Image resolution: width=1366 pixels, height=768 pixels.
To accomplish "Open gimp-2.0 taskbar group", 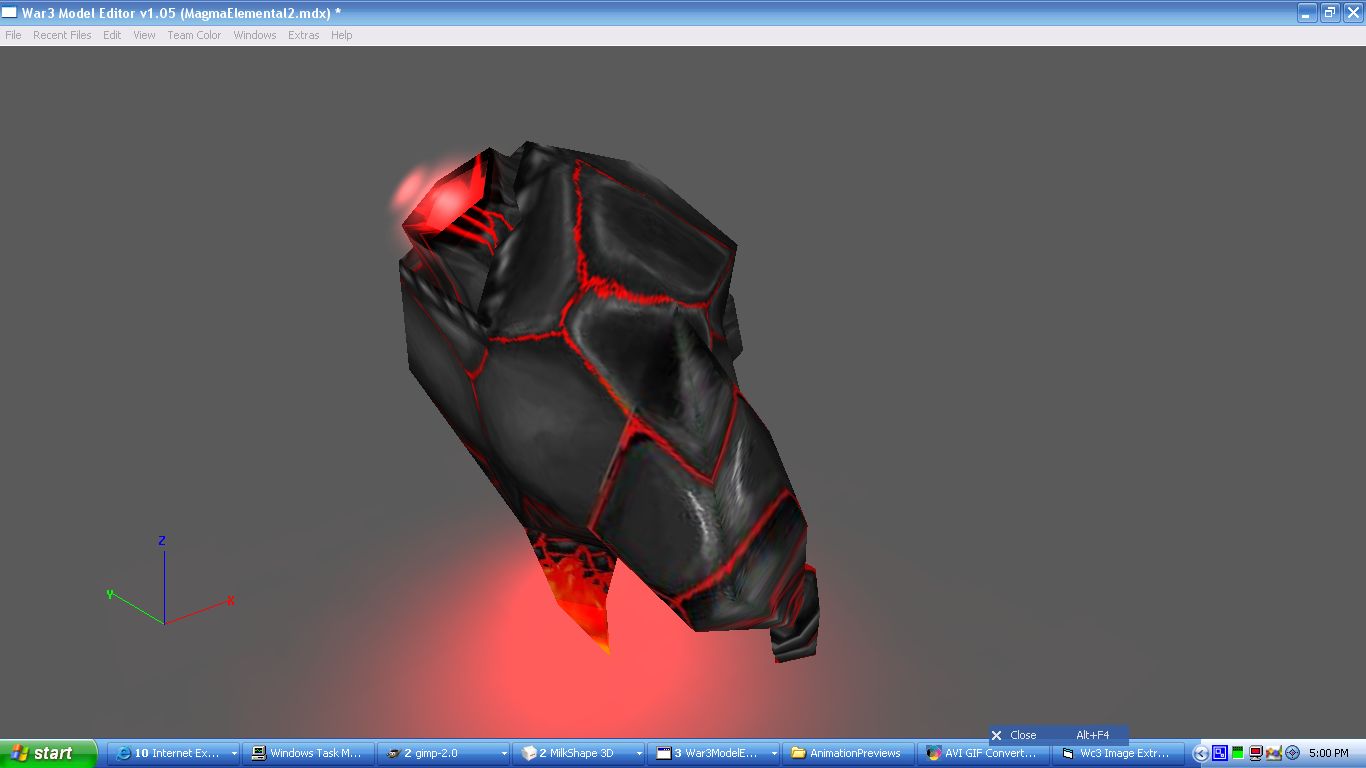I will point(445,753).
